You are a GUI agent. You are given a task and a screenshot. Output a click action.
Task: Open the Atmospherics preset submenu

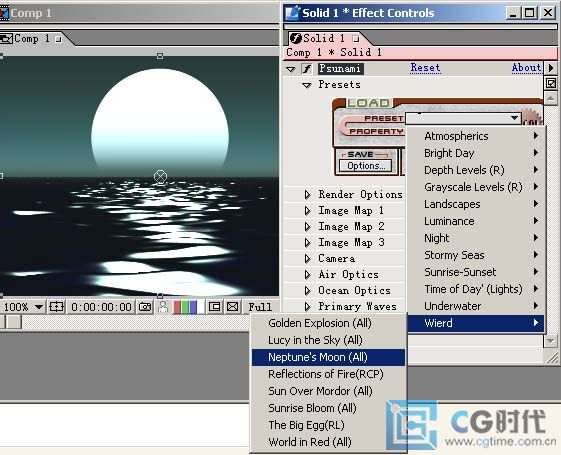pos(476,136)
